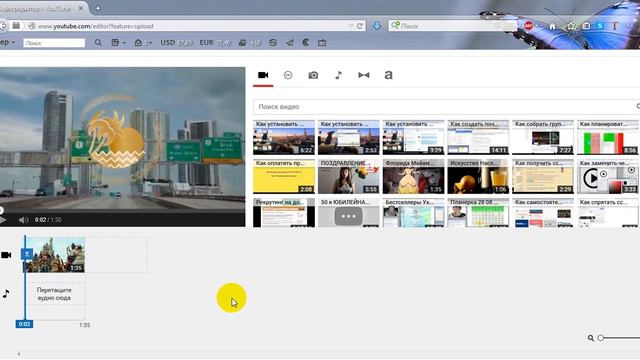640x360 pixels.
Task: Select the Как самостояте... video thumbnail
Action: pyautogui.click(x=543, y=213)
